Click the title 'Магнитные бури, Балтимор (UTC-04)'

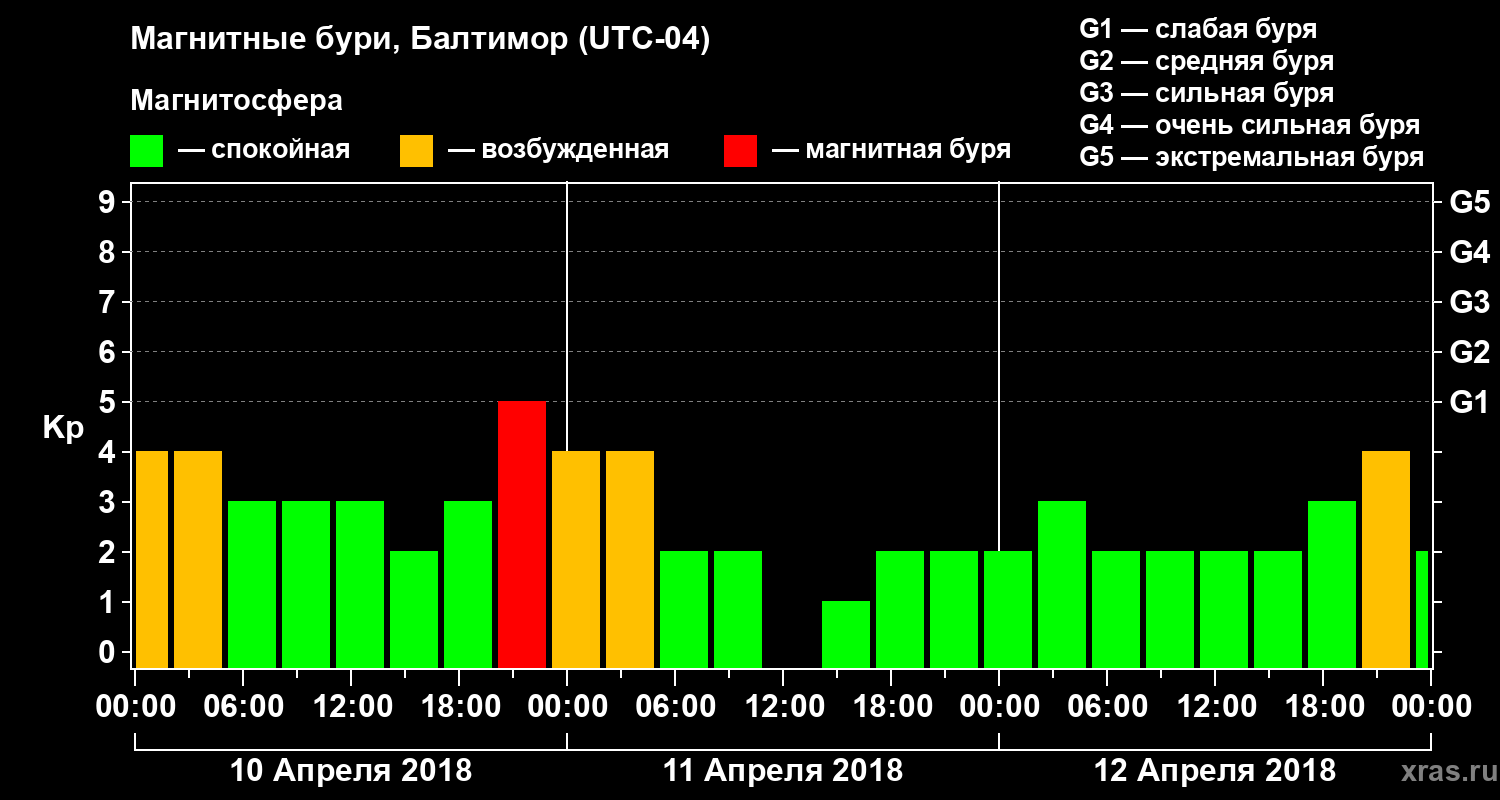[x=420, y=41]
